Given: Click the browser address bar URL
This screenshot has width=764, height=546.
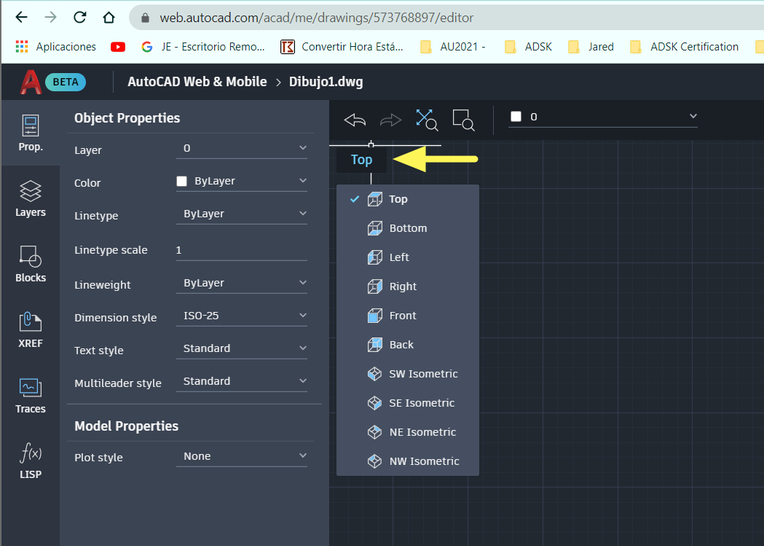Looking at the screenshot, I should [317, 18].
